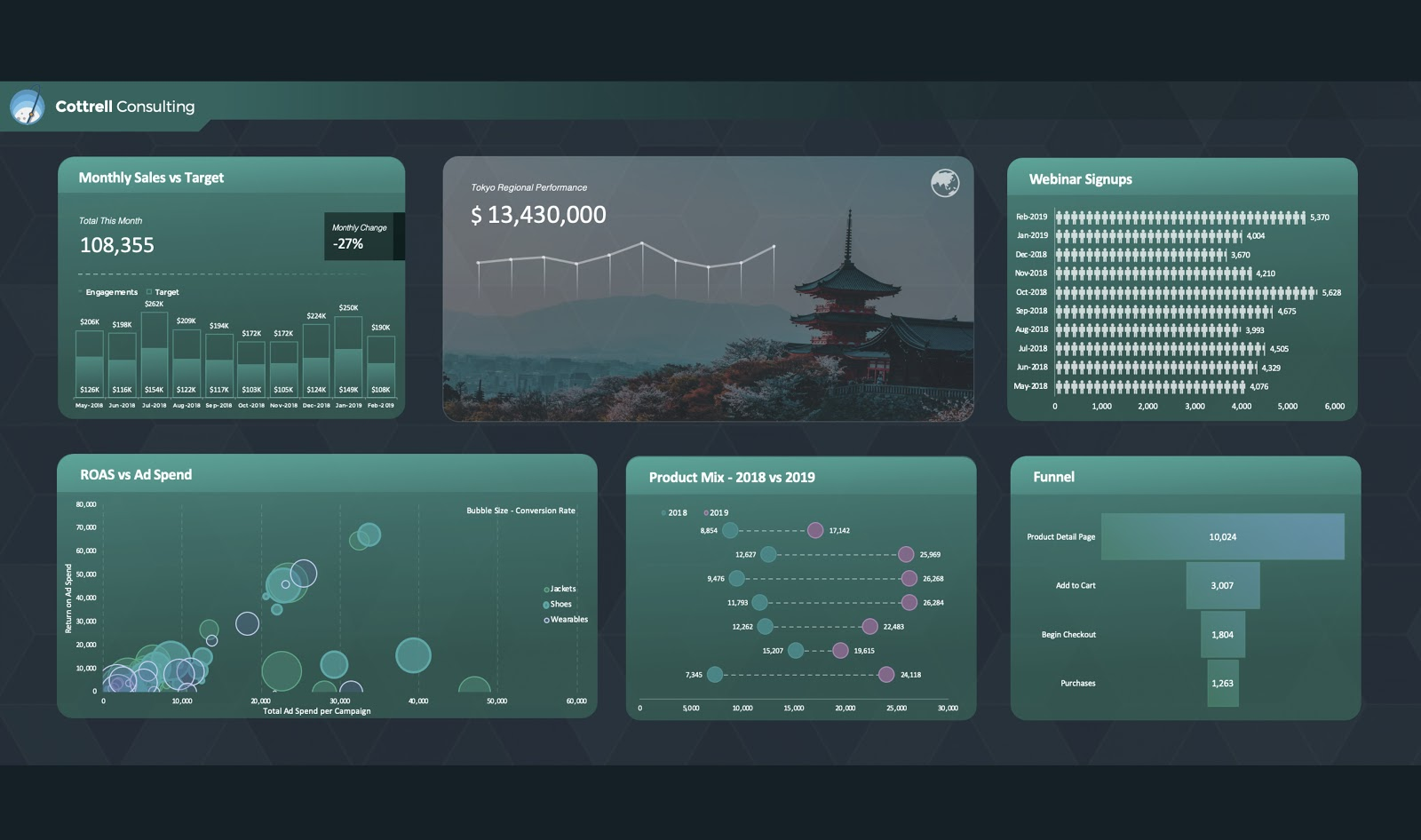Viewport: 1421px width, 840px height.
Task: Select the Add to Cart funnel bar
Action: 1222,586
